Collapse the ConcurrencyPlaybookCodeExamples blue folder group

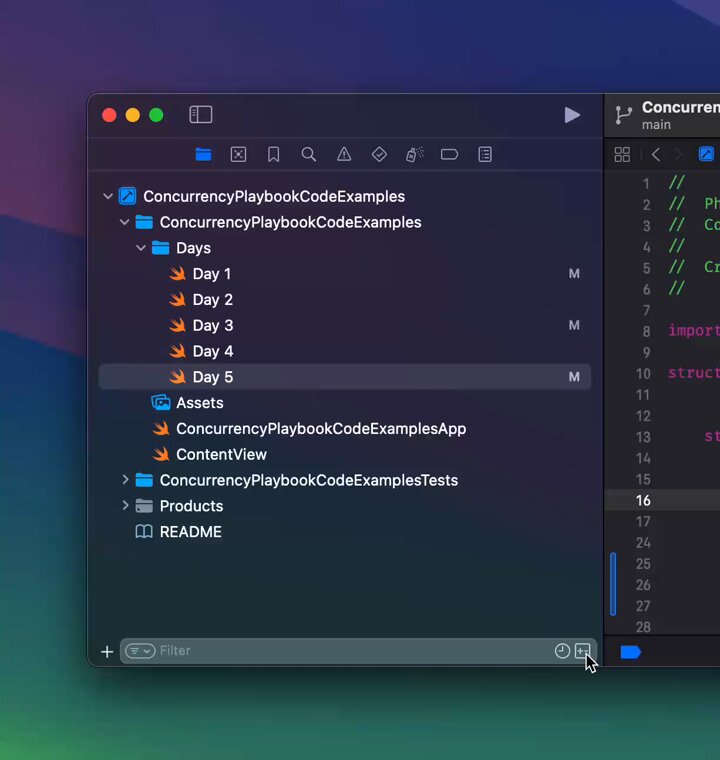(124, 222)
